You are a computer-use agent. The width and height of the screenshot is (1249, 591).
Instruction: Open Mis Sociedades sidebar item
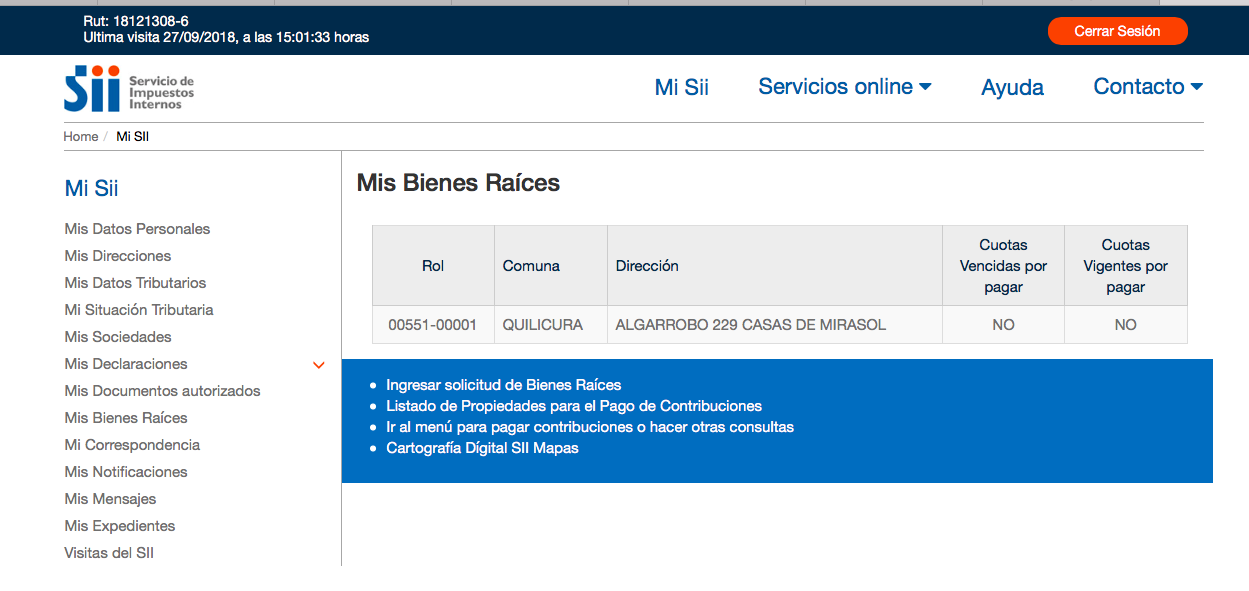tap(118, 337)
